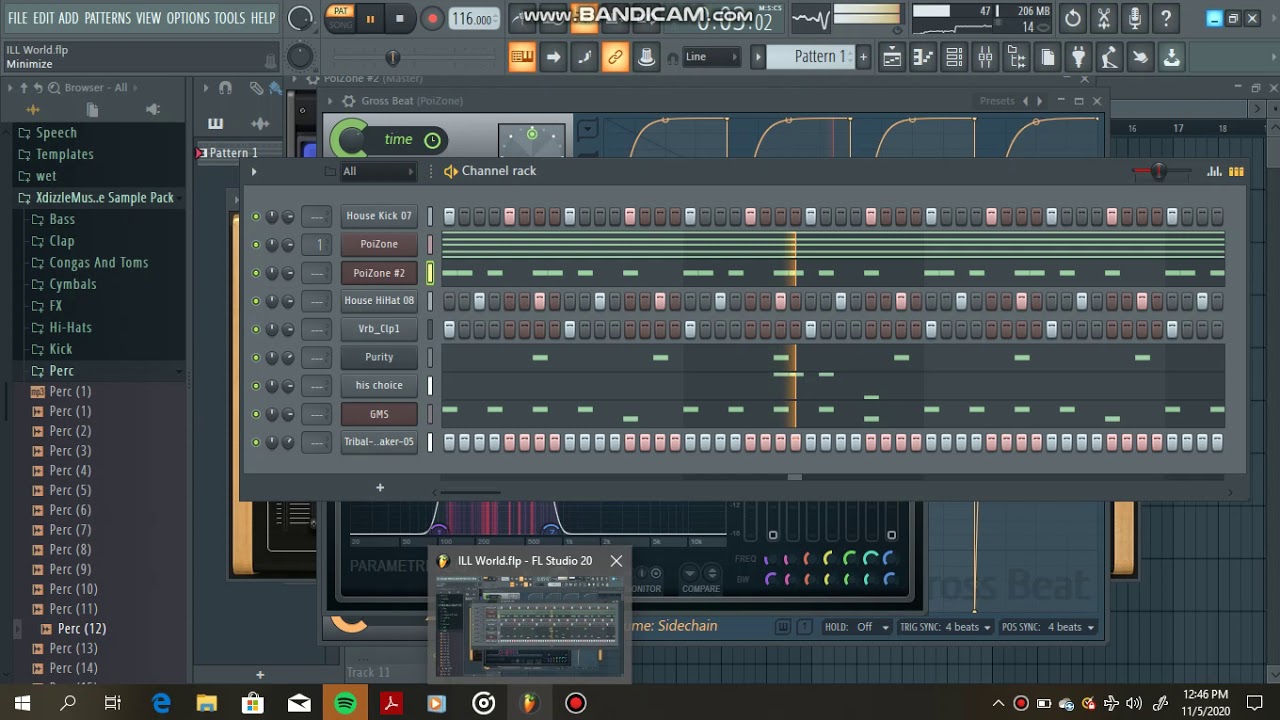This screenshot has width=1280, height=720.
Task: Mute the PoiZone channel green LED
Action: click(x=256, y=244)
